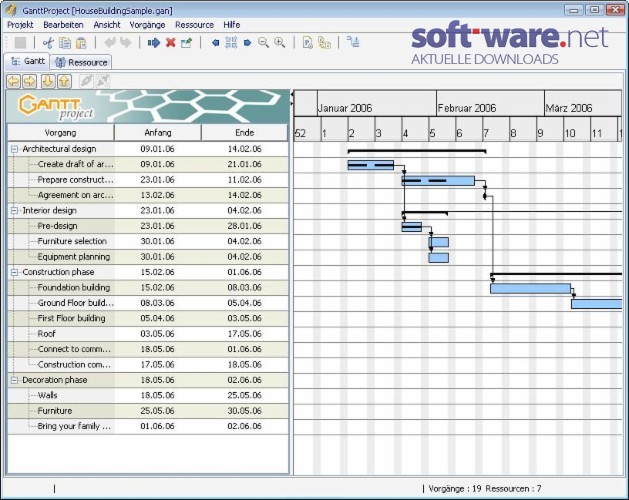
Task: Select the First Floor building task row
Action: pos(148,318)
